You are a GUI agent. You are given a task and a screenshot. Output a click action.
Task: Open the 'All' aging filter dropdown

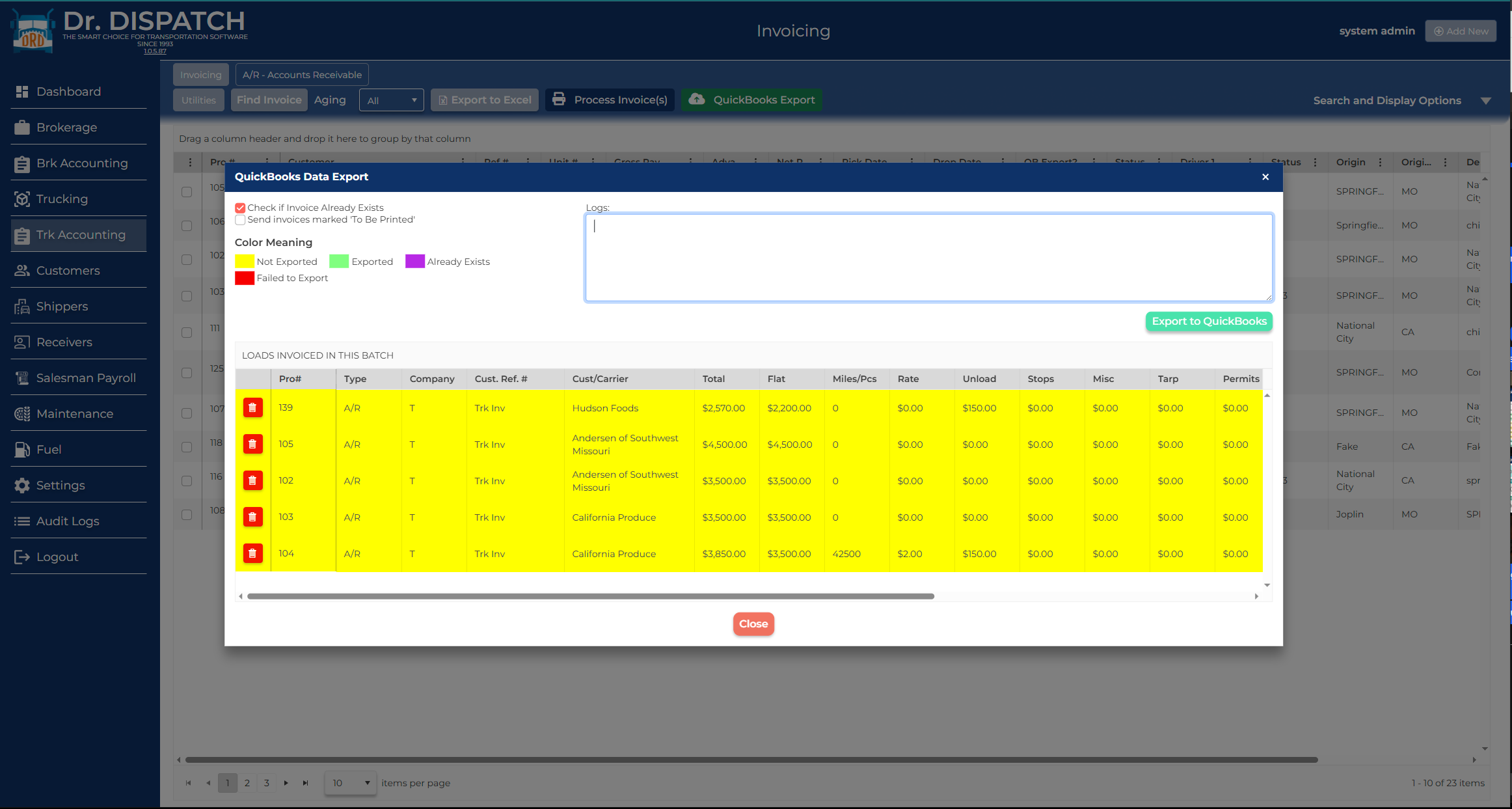(392, 100)
